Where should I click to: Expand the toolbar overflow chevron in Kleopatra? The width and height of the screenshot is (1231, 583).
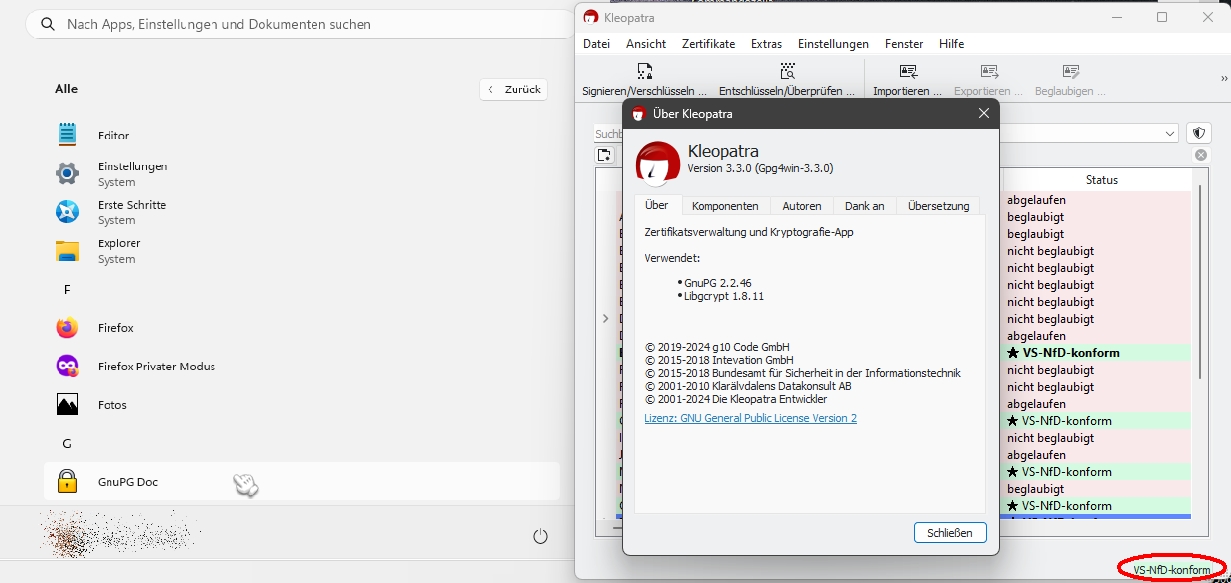(1224, 78)
